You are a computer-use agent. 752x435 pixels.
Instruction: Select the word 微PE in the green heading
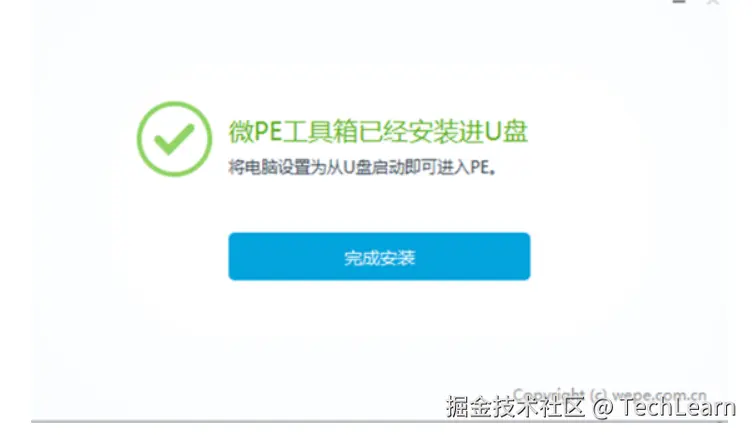coord(255,131)
